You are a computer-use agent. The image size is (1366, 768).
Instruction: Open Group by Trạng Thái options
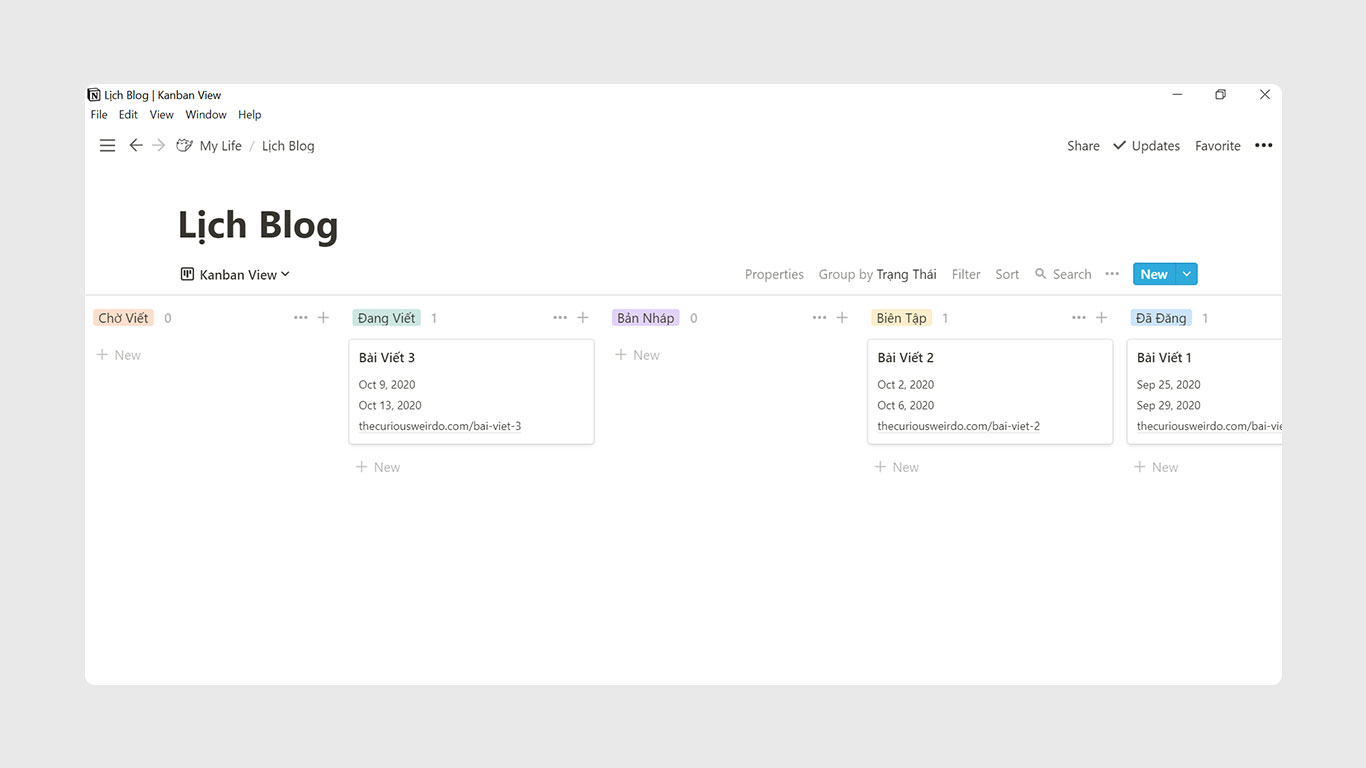click(877, 275)
